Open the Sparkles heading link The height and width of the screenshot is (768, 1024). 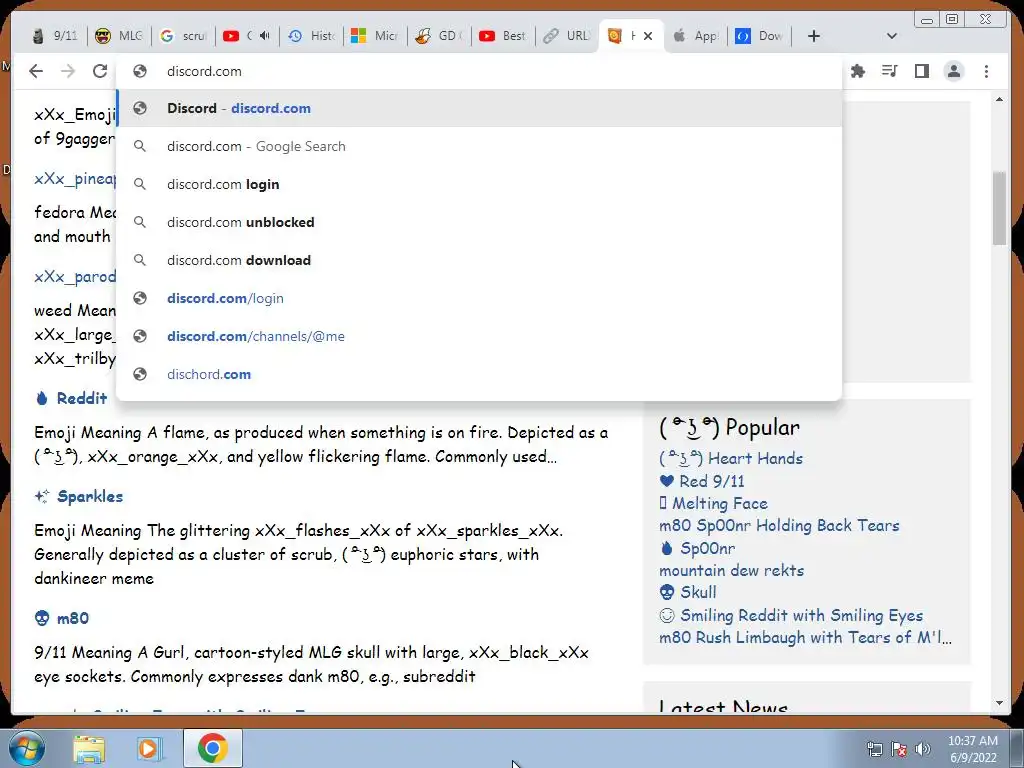[x=90, y=496]
